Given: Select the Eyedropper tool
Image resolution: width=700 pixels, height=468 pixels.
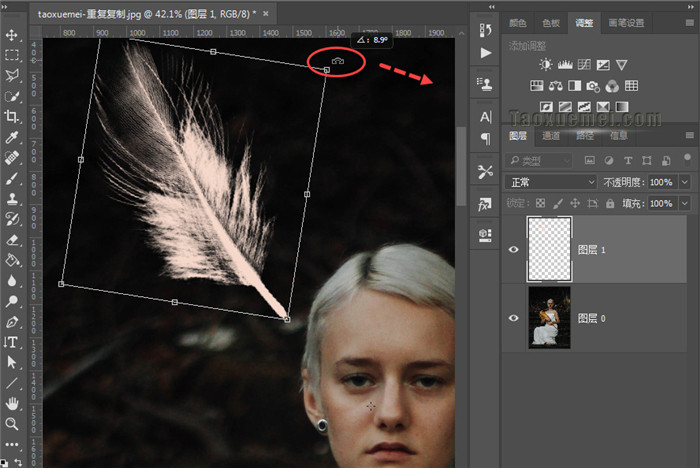Looking at the screenshot, I should (12, 138).
